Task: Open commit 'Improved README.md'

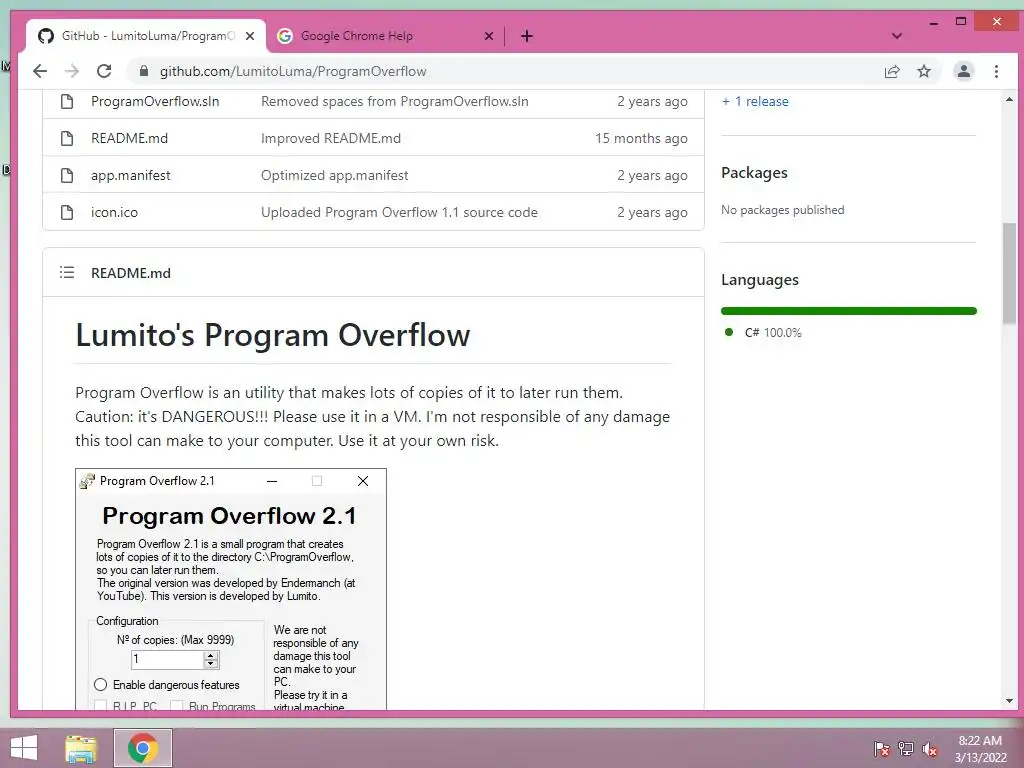Action: tap(330, 138)
